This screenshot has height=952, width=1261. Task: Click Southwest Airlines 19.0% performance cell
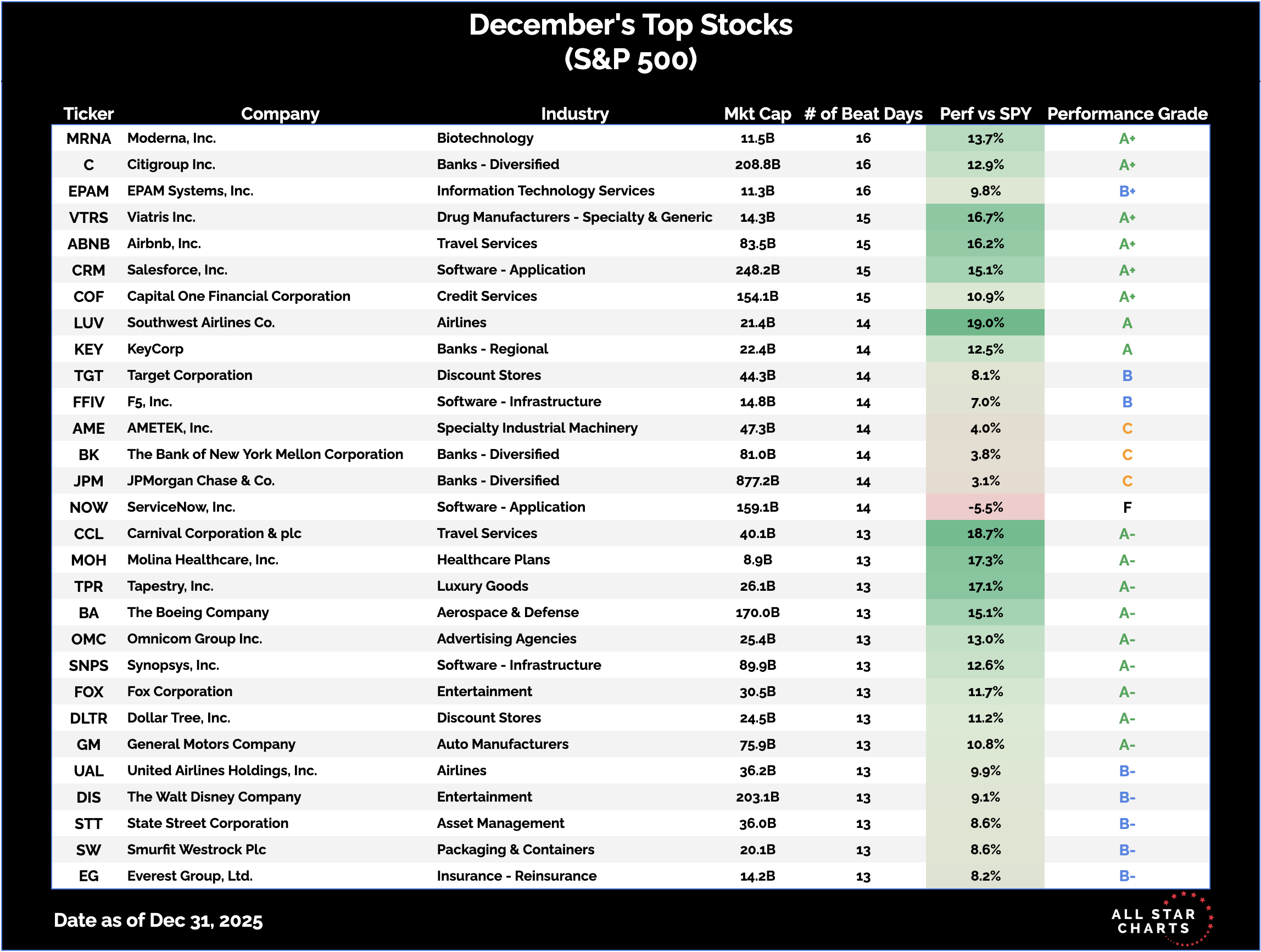985,323
